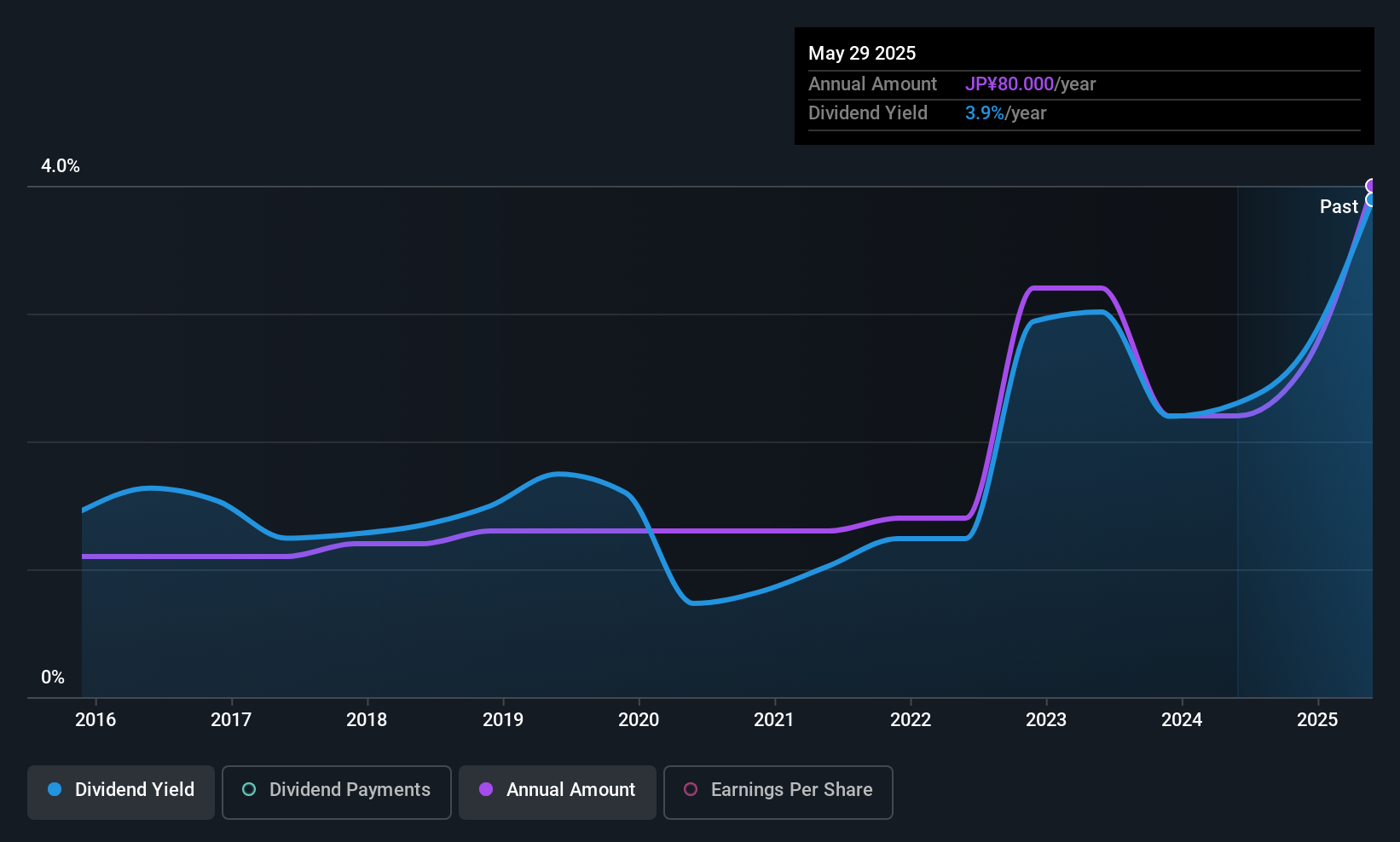The image size is (1400, 842).
Task: Enable the Earnings Per Share series
Action: pyautogui.click(x=778, y=792)
